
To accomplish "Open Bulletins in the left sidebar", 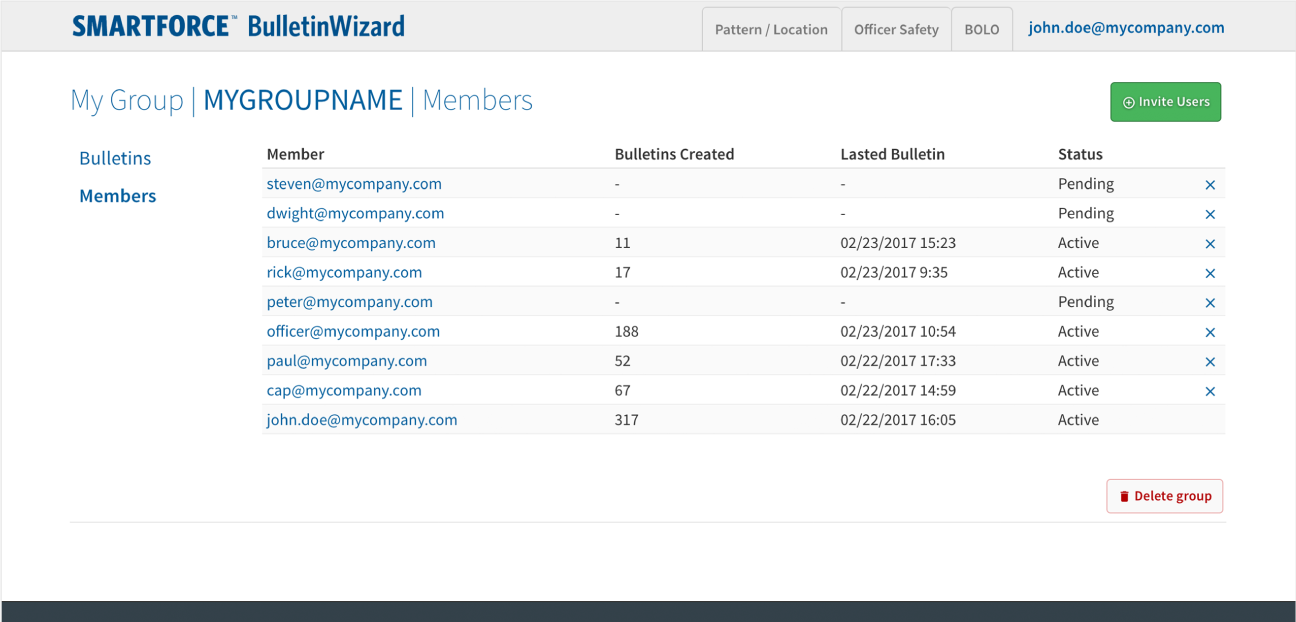I will tap(115, 158).
